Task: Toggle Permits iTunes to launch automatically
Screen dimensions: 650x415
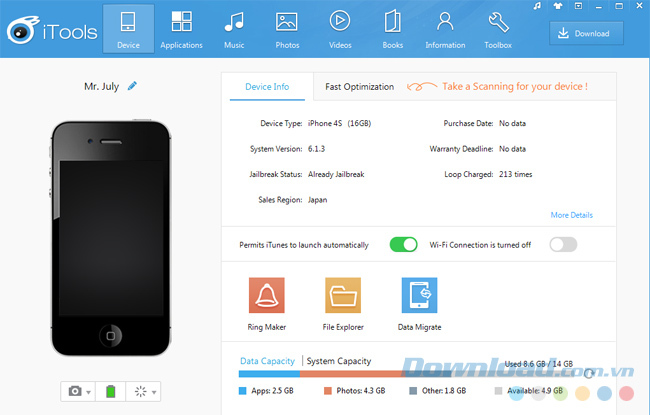Action: pos(403,245)
